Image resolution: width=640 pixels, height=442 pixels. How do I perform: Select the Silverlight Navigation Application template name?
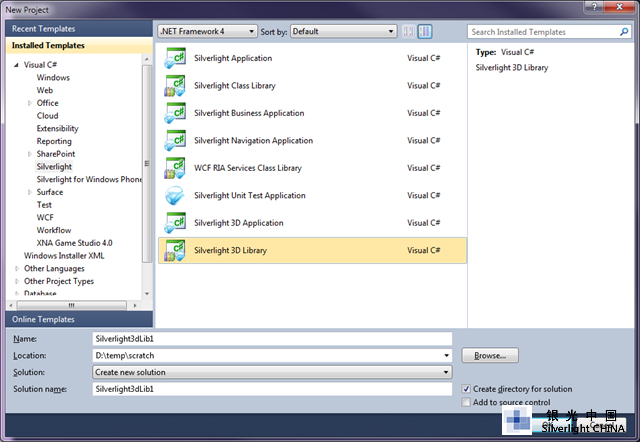tap(253, 140)
